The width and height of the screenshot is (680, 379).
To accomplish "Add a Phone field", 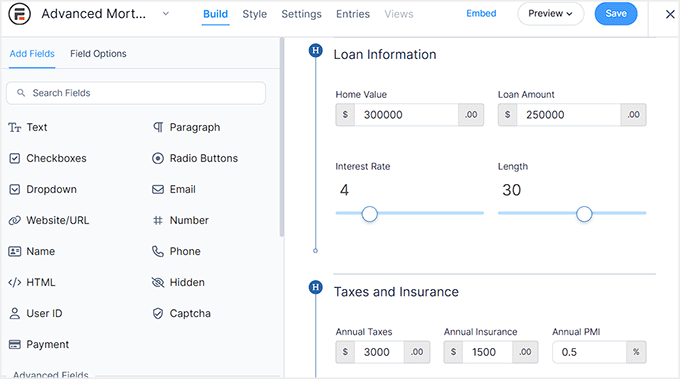I will coord(176,252).
